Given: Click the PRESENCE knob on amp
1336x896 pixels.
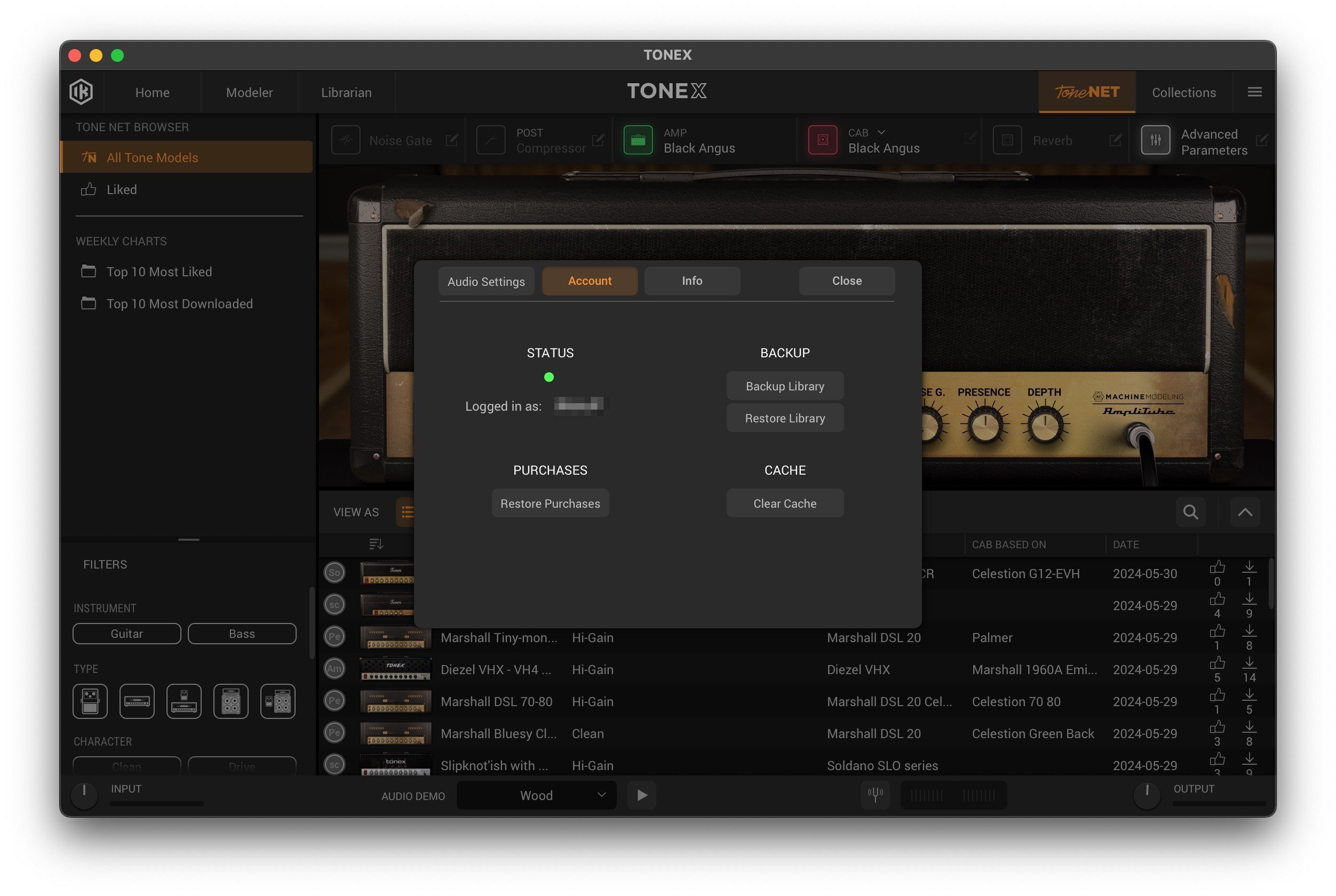Looking at the screenshot, I should click(x=984, y=426).
